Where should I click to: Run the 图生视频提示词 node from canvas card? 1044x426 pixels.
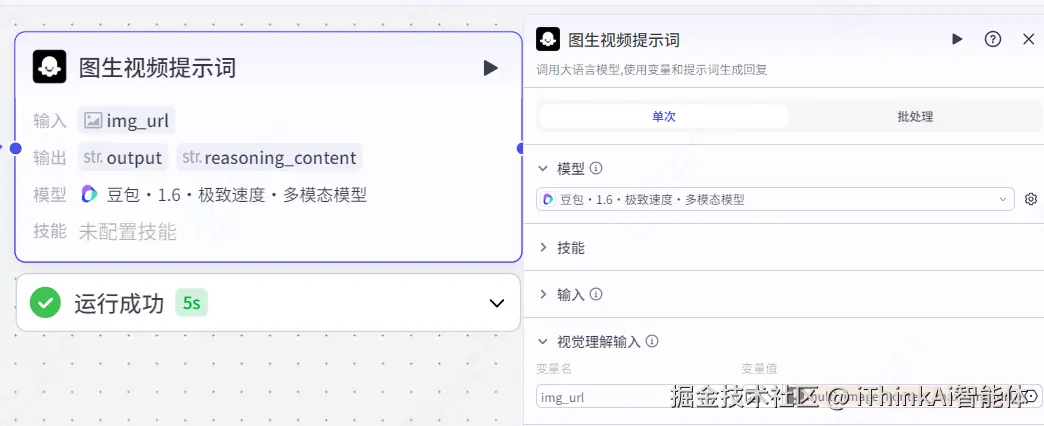point(491,68)
